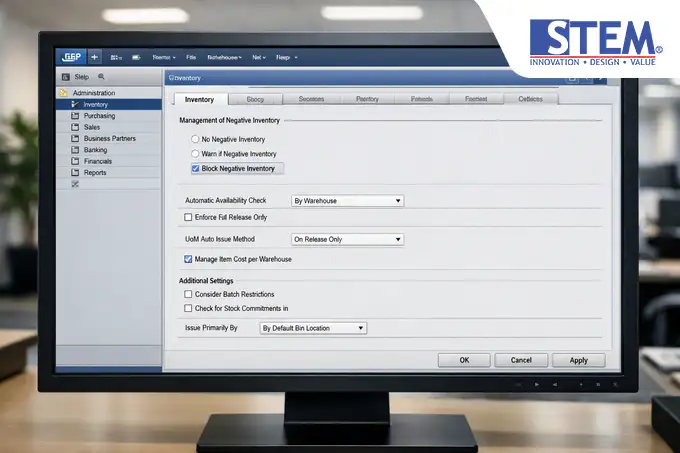Select Reports in sidebar
Screen dimensions: 680x453
(95, 172)
